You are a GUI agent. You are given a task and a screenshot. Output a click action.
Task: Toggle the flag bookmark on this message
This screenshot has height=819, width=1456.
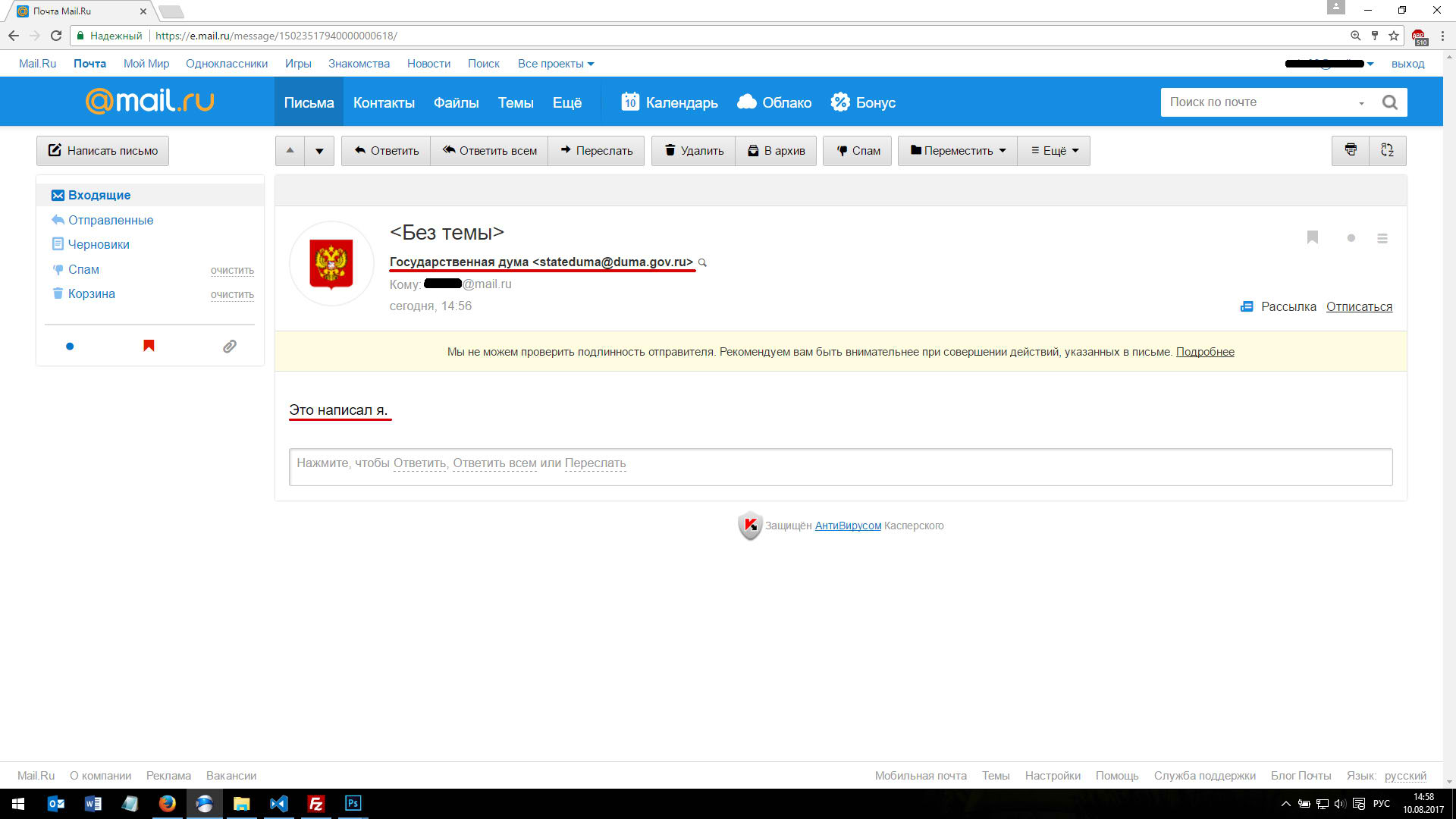(1313, 238)
